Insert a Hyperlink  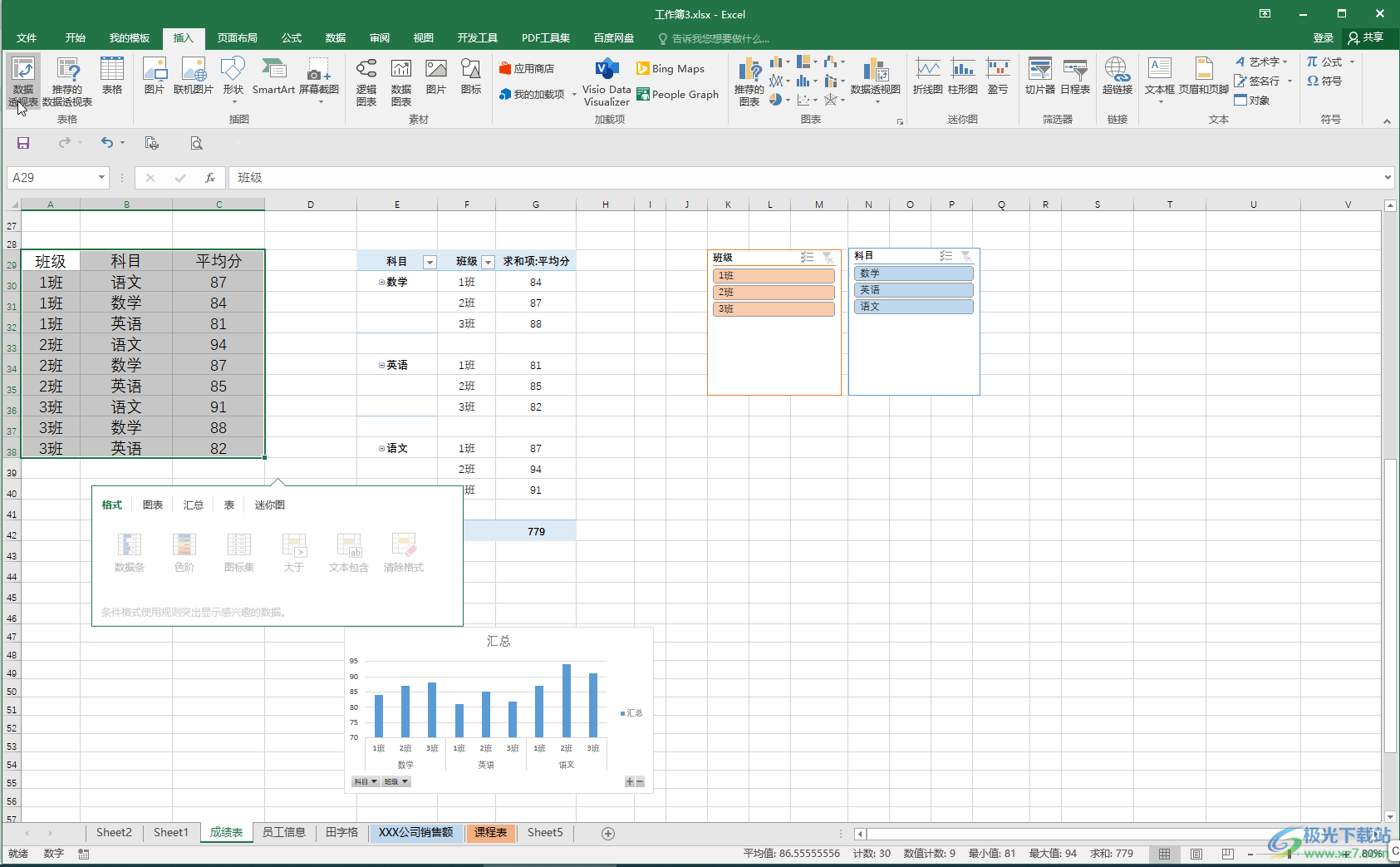[1118, 76]
